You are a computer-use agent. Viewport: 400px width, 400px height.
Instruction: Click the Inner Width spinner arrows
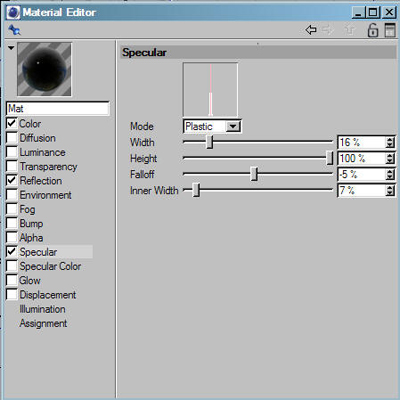tap(390, 190)
